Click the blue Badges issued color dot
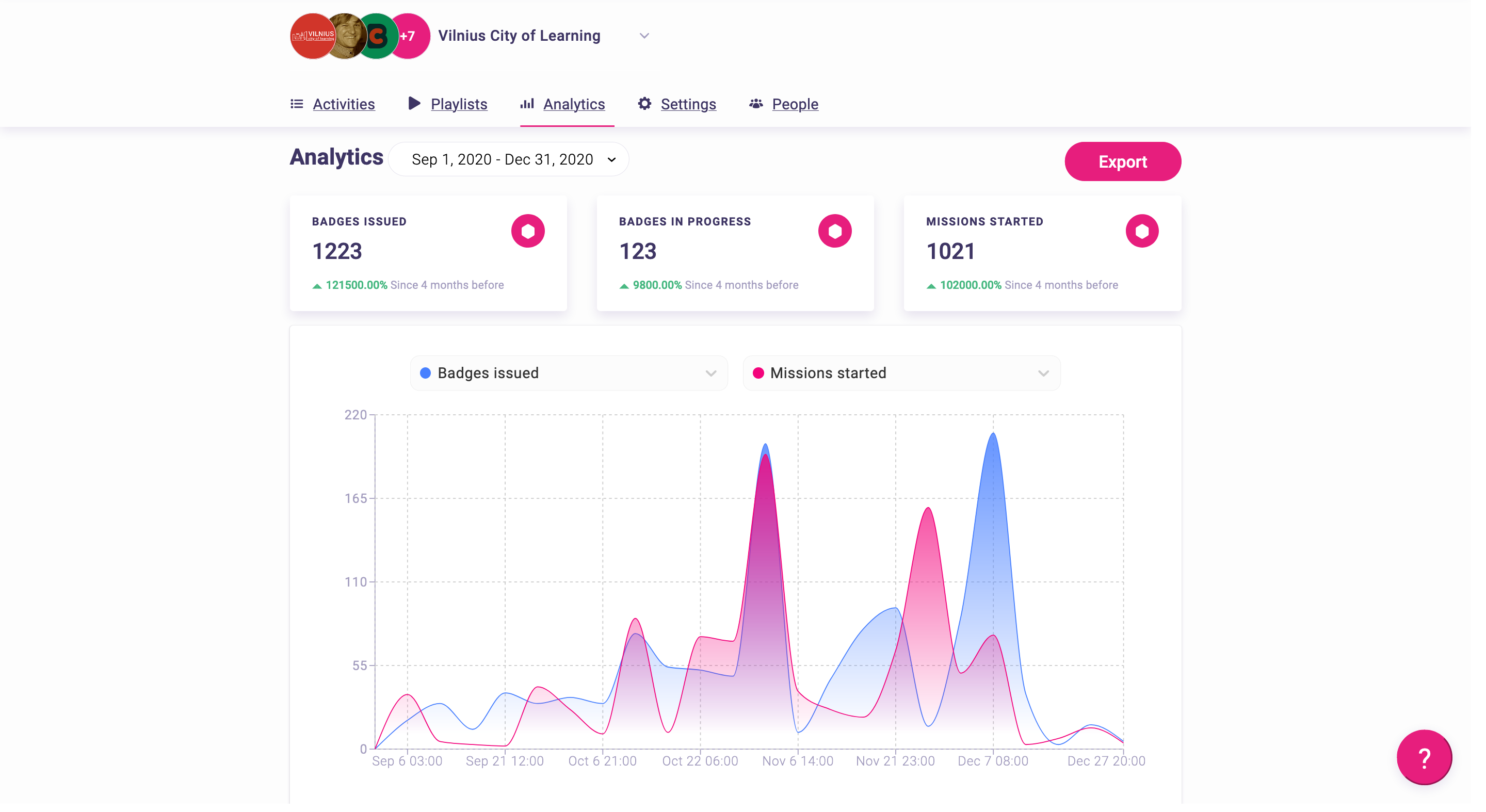Image resolution: width=1486 pixels, height=812 pixels. point(425,373)
